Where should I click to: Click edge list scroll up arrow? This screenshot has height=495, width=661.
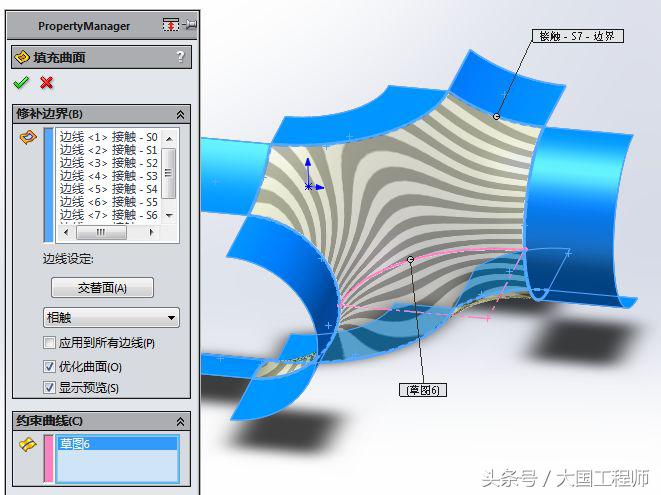pyautogui.click(x=169, y=138)
